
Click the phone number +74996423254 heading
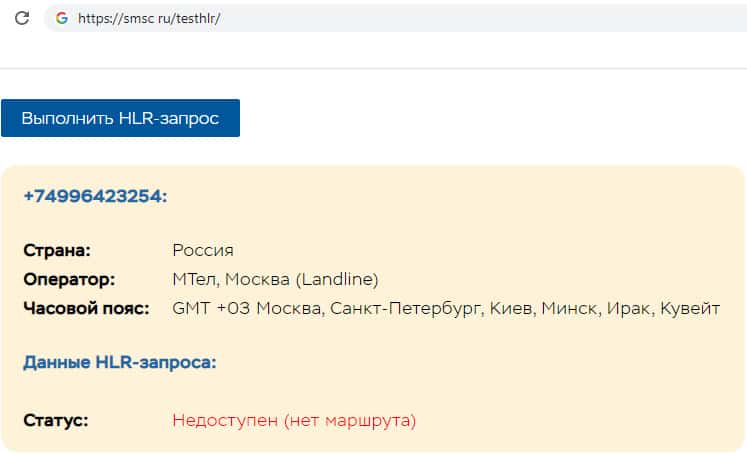pyautogui.click(x=95, y=196)
